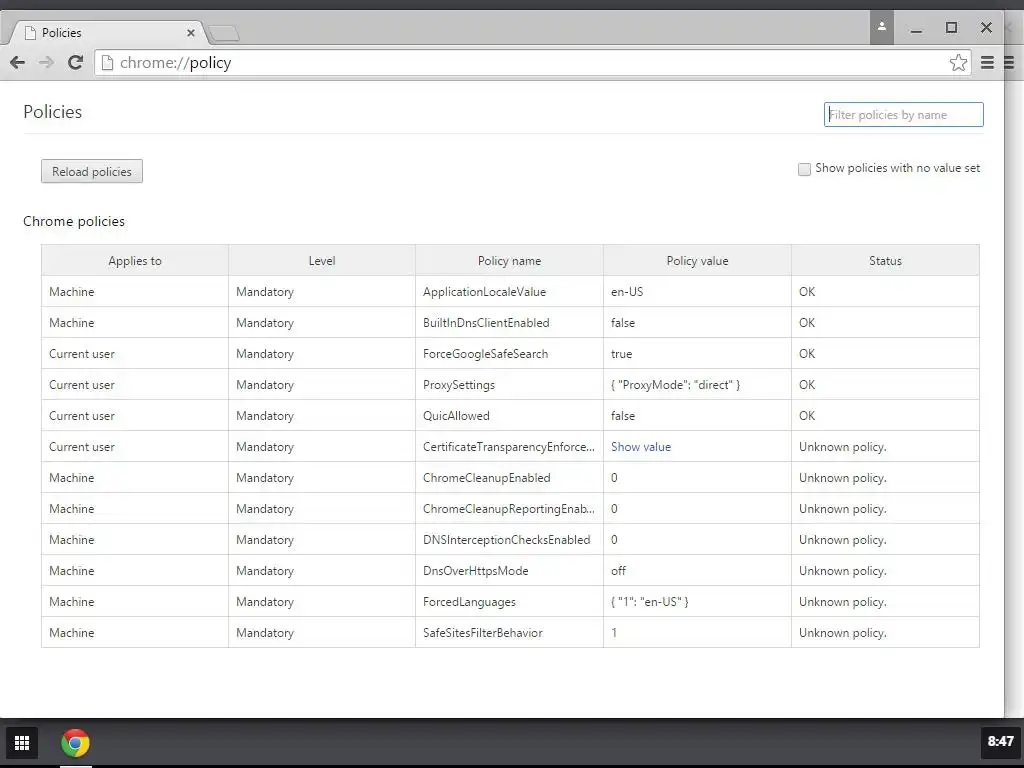The height and width of the screenshot is (768, 1024).
Task: Open the app launcher grid icon
Action: tap(22, 743)
